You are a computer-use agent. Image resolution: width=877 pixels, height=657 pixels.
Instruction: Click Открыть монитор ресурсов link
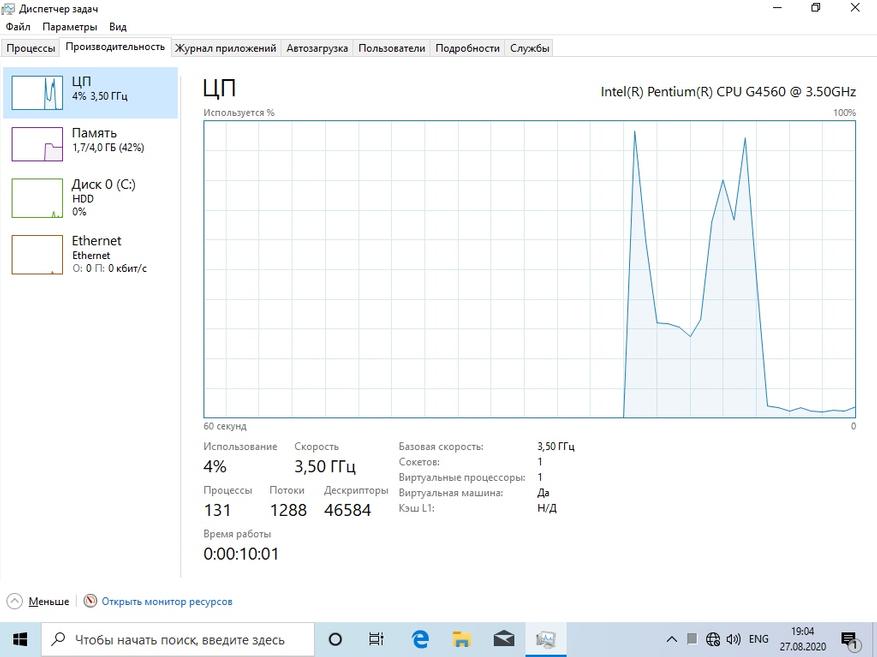pos(167,602)
